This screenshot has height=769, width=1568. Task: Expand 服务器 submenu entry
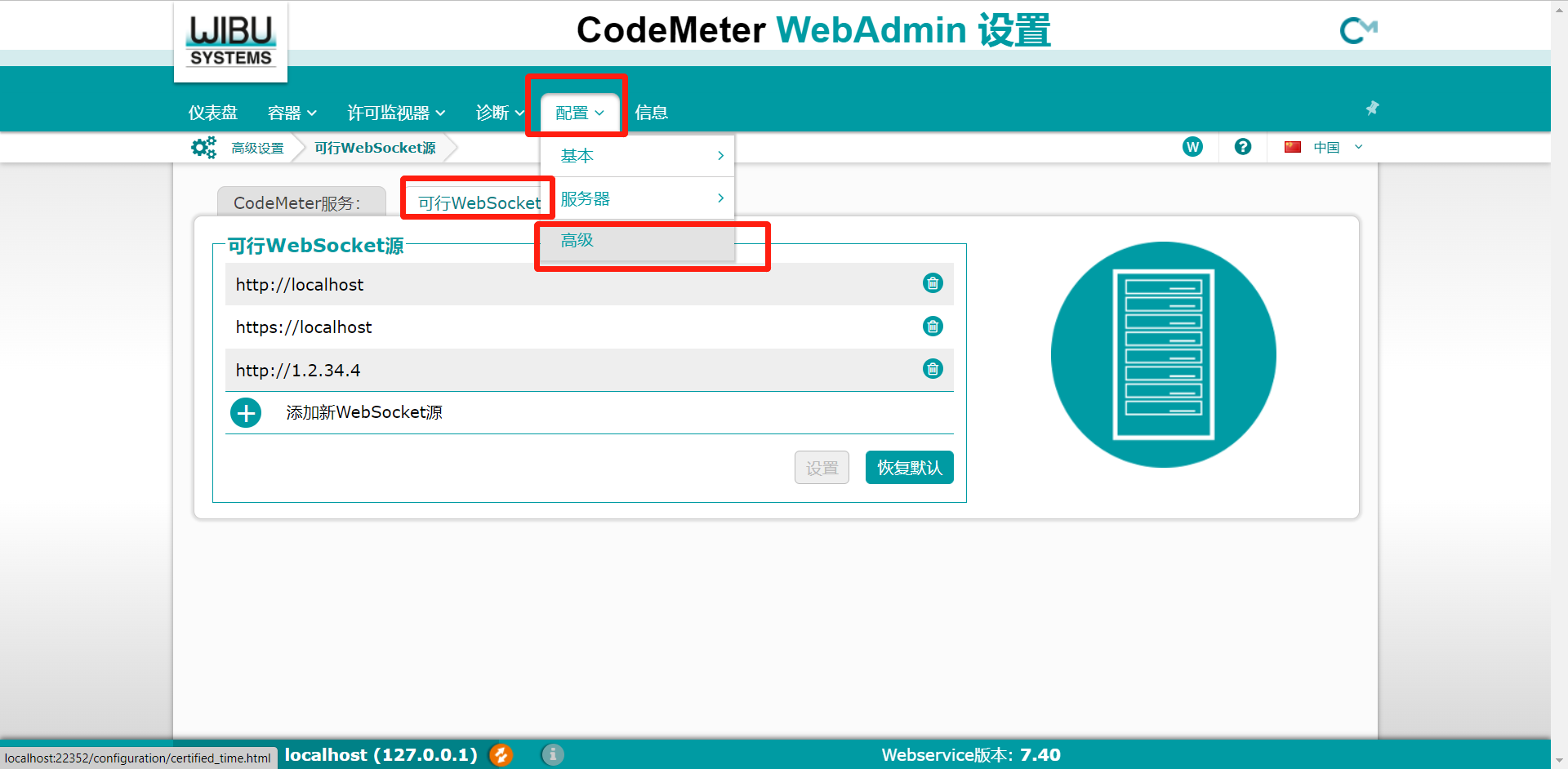(x=638, y=198)
